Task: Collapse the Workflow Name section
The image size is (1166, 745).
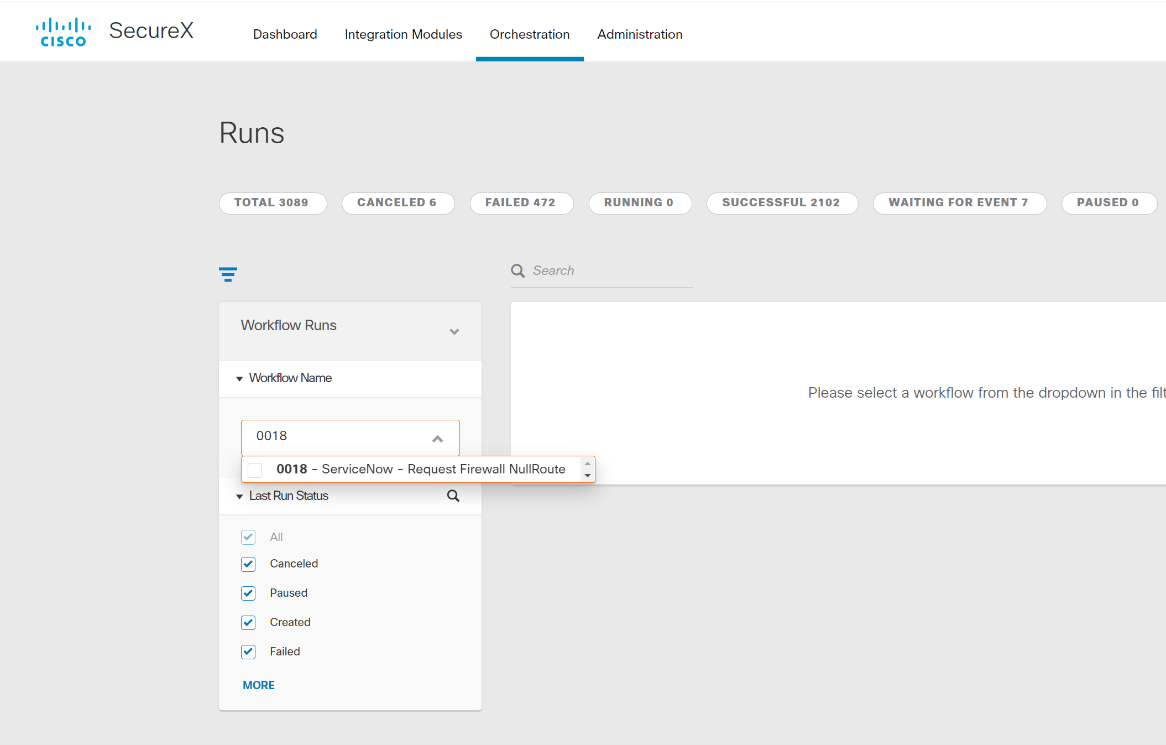Action: [x=239, y=378]
